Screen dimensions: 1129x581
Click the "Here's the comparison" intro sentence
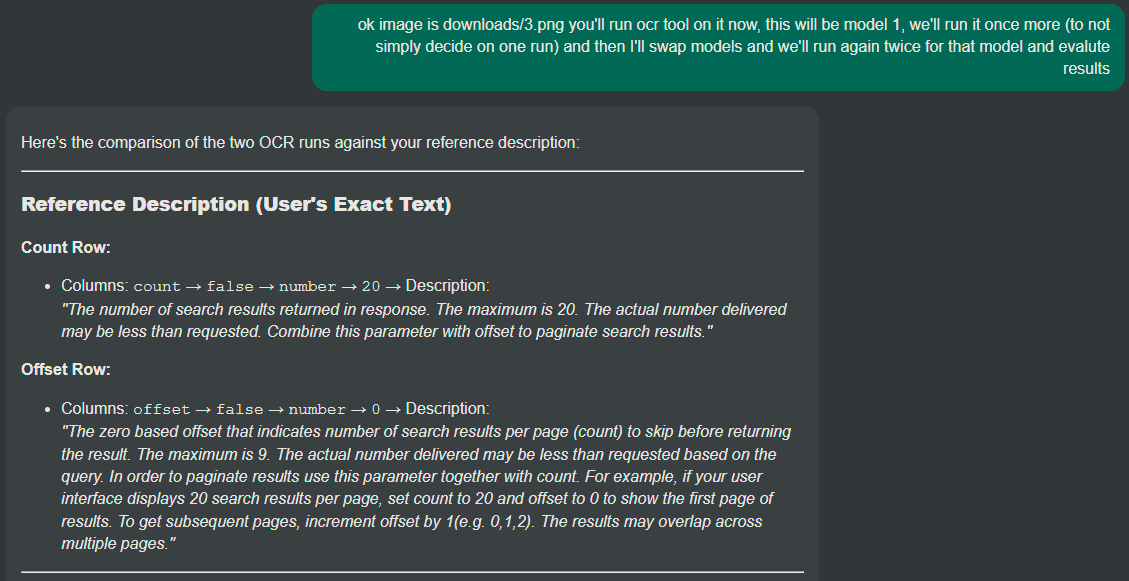[x=300, y=142]
